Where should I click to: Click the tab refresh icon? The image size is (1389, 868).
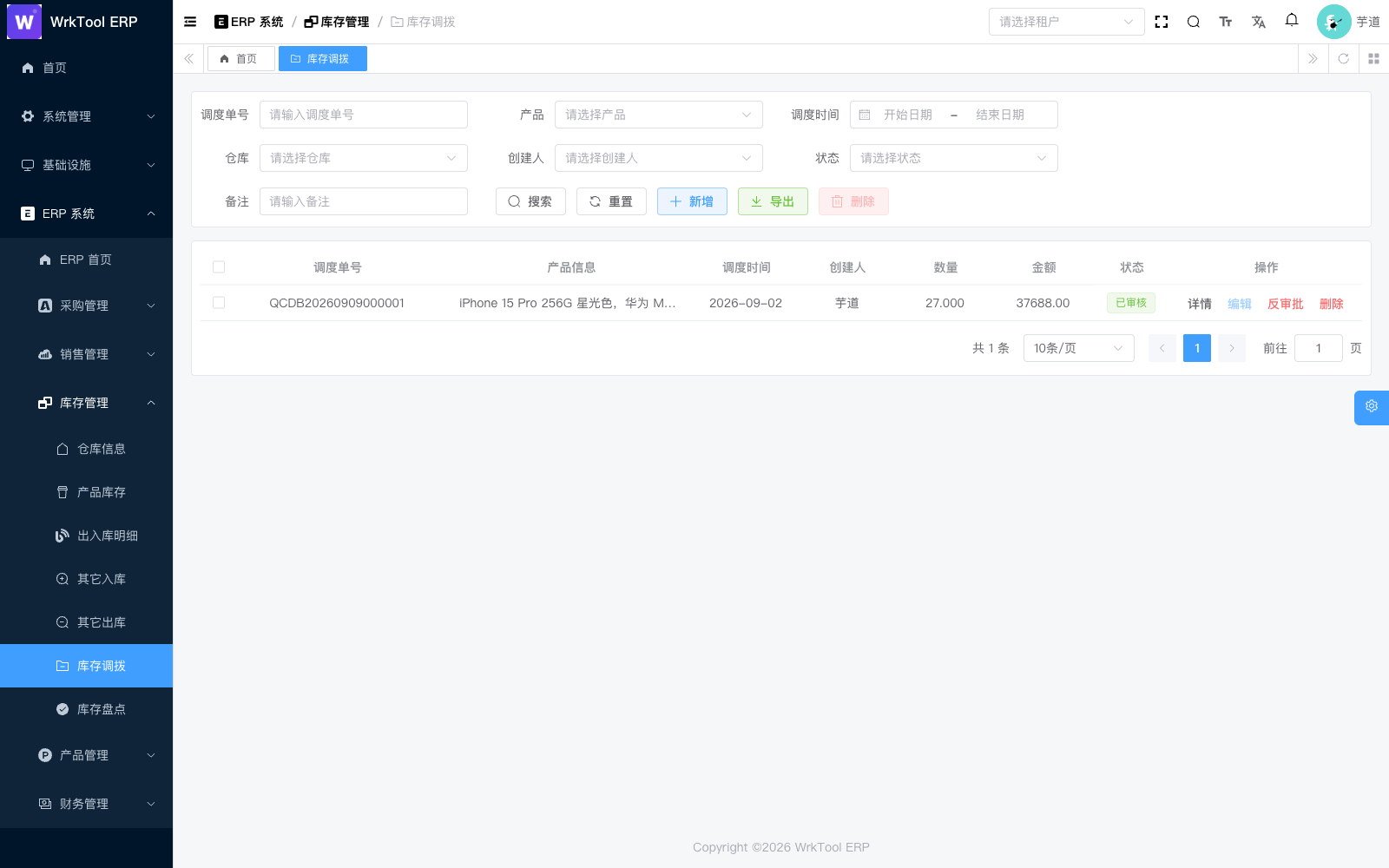[x=1343, y=58]
